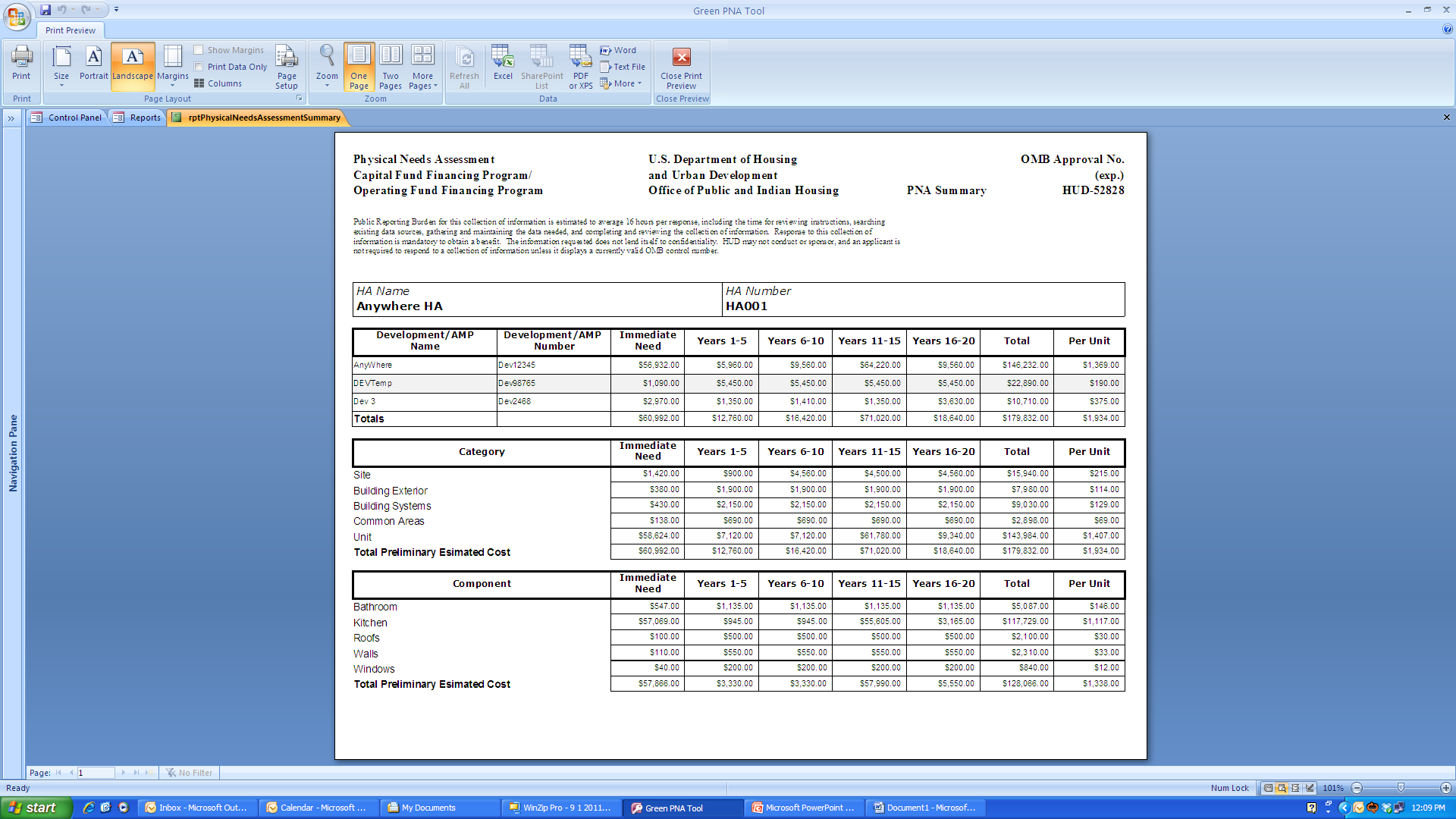Switch to the Reports tab
This screenshot has width=1456, height=819.
click(138, 118)
